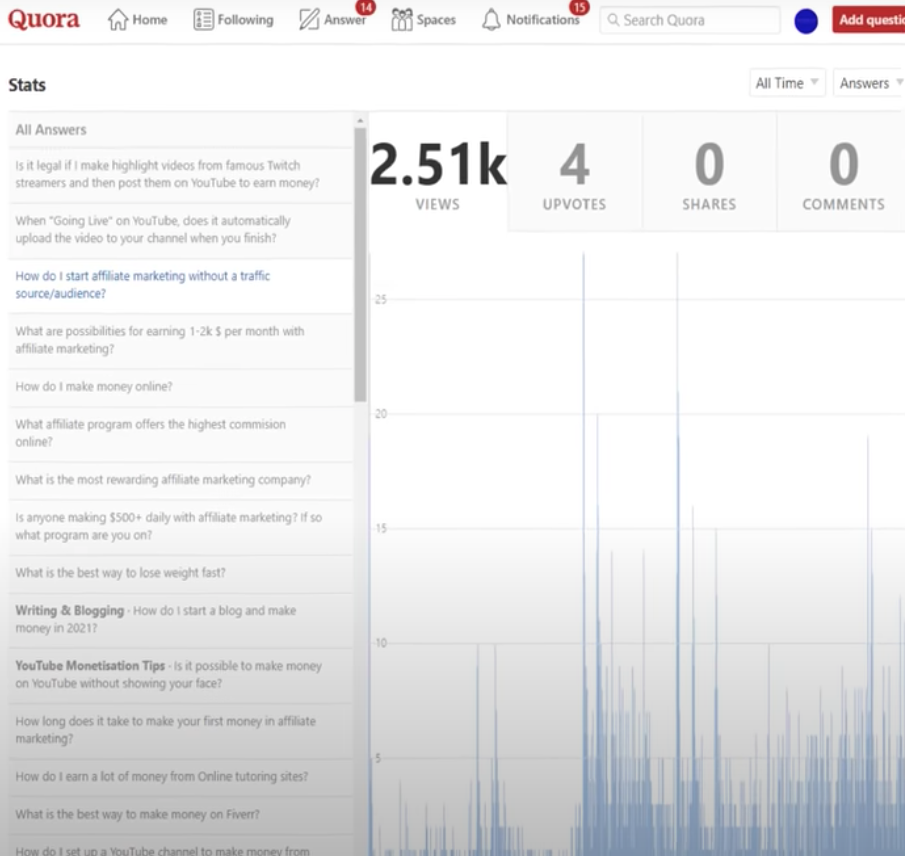
Task: Select the Upvotes stat tab
Action: click(x=575, y=173)
